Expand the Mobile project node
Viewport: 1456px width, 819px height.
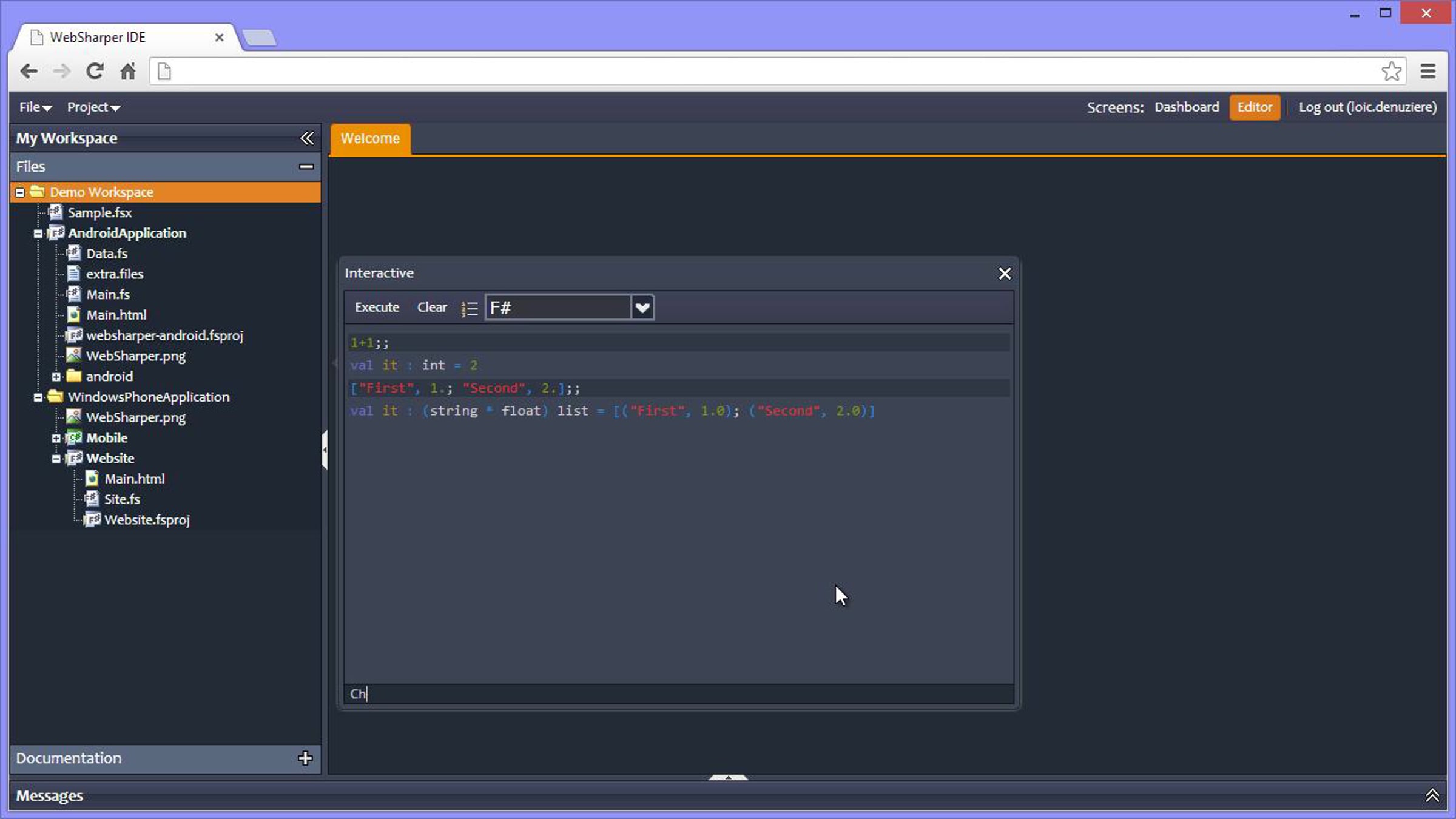[x=56, y=438]
